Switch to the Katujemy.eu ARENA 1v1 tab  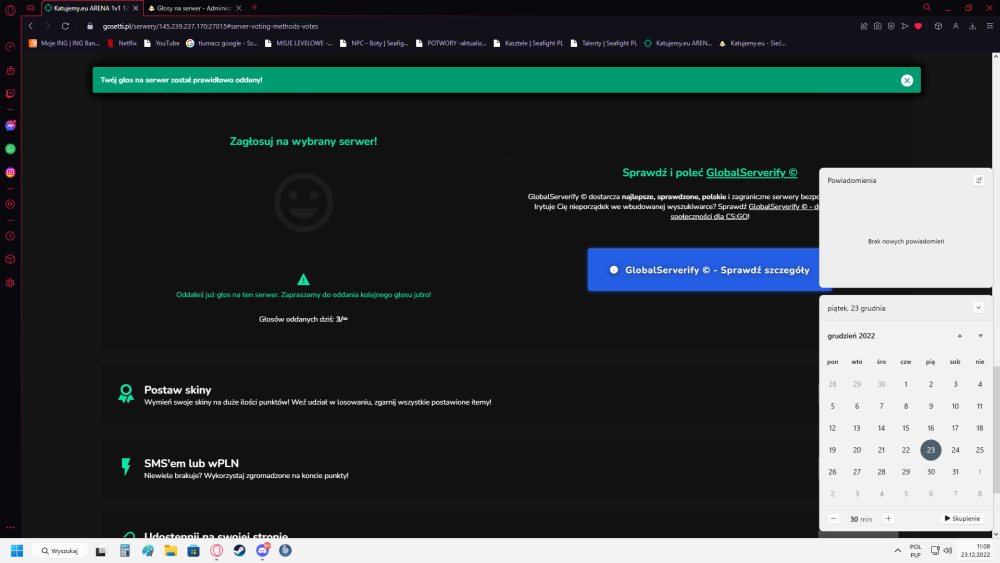coord(91,8)
